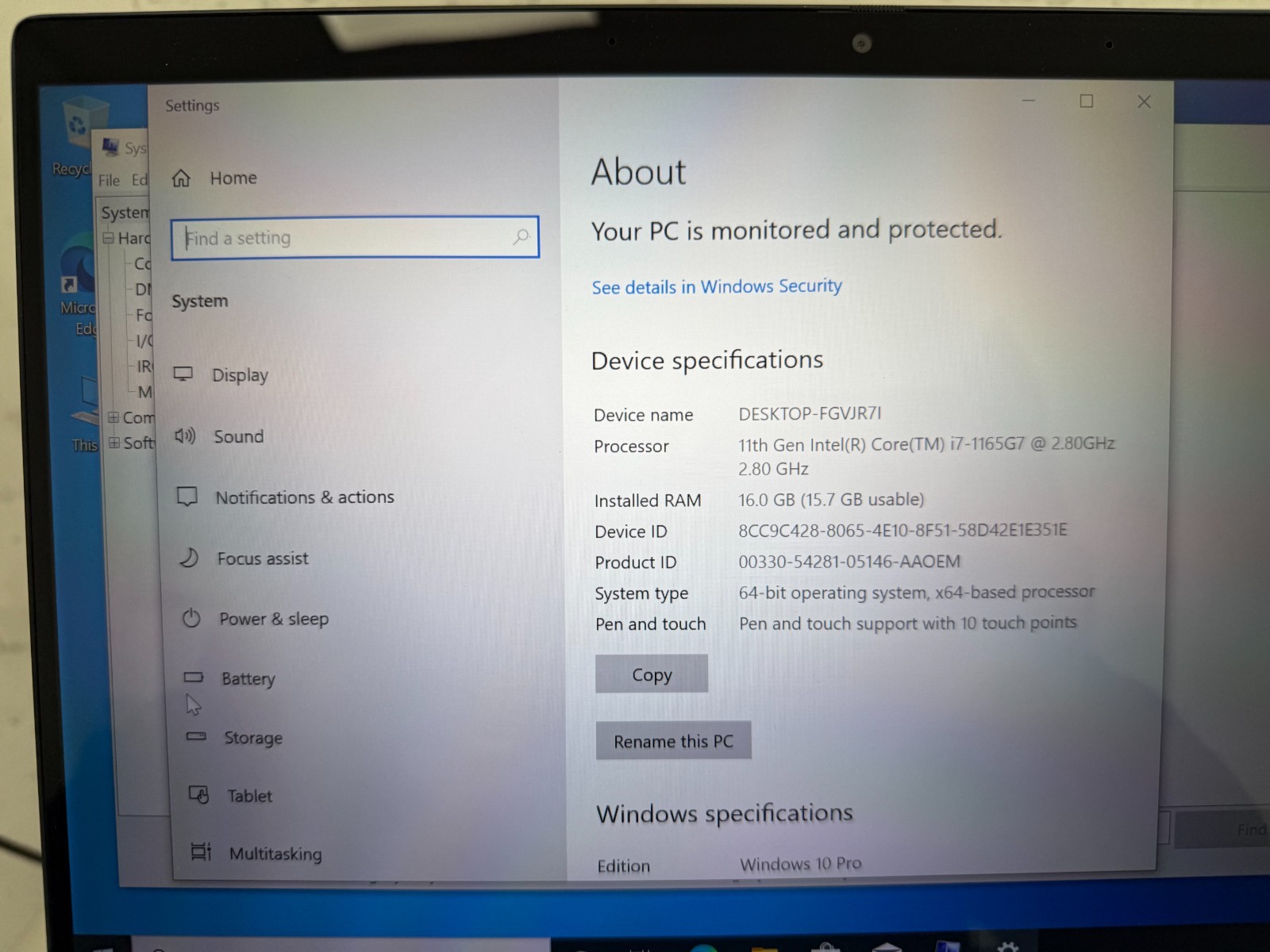Select Power & sleep in the sidebar
The height and width of the screenshot is (952, 1270).
(x=255, y=619)
